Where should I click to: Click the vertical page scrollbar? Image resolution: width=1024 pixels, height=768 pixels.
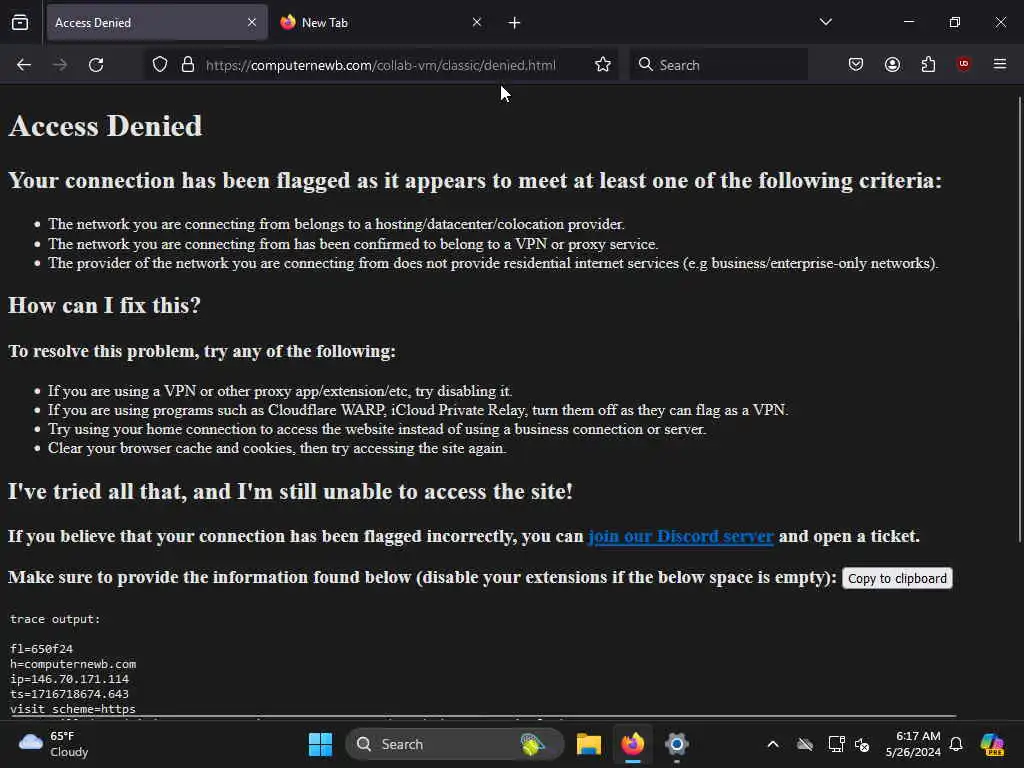(x=1019, y=319)
